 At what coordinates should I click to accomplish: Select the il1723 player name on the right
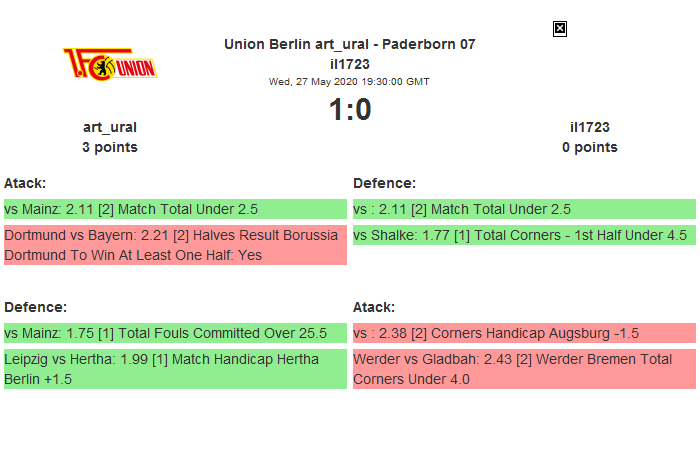(x=590, y=127)
